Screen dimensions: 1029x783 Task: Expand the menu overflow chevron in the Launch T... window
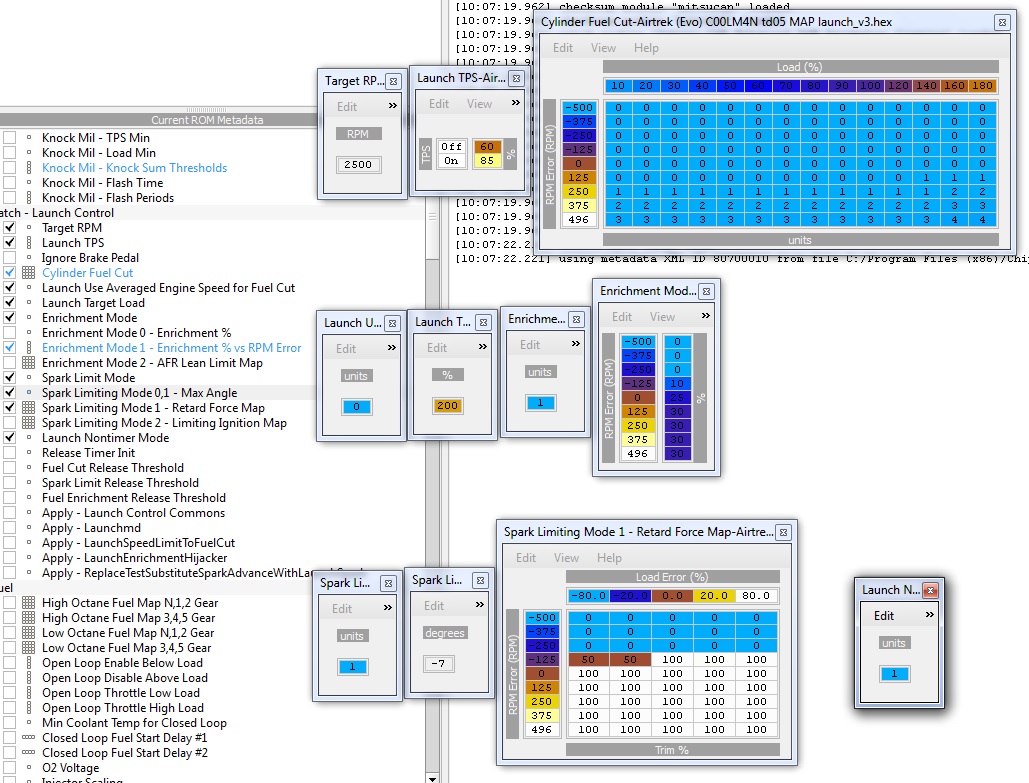click(483, 347)
